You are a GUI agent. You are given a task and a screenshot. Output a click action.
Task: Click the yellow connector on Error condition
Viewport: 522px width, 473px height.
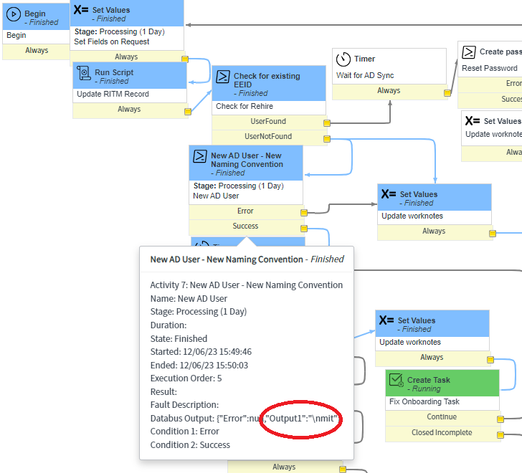tap(304, 213)
